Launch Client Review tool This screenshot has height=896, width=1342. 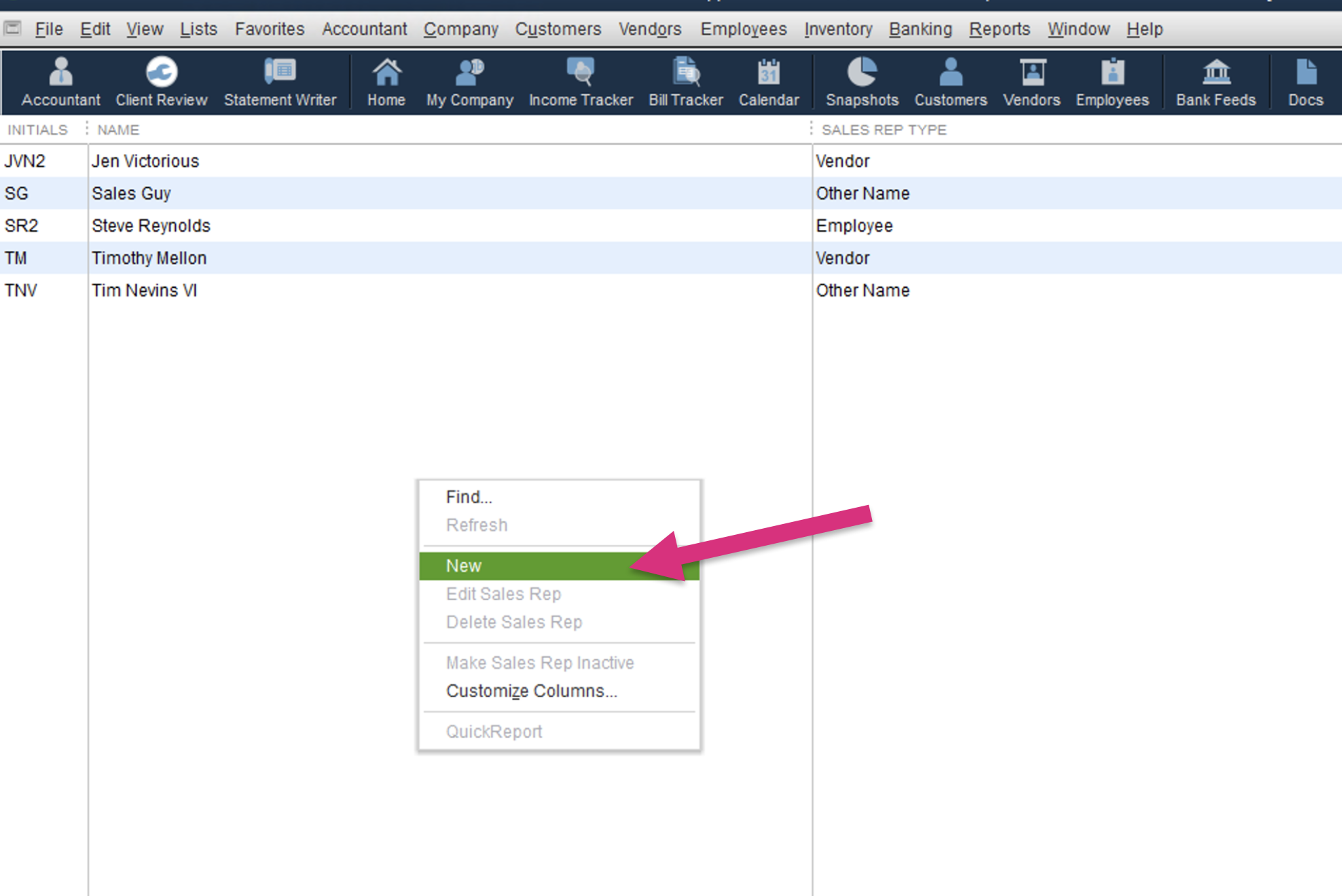pos(161,81)
